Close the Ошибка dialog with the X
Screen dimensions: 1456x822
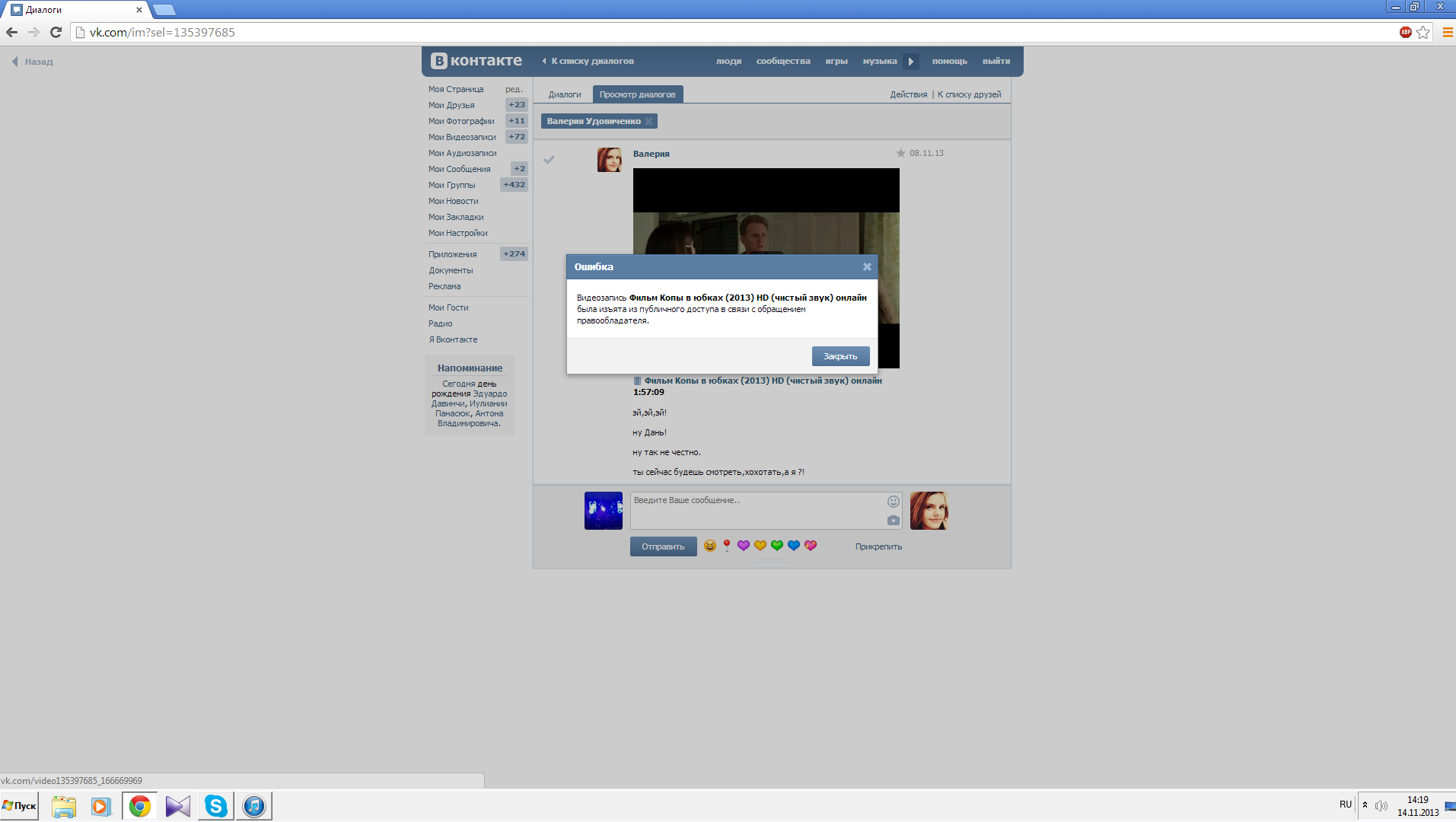pyautogui.click(x=867, y=267)
